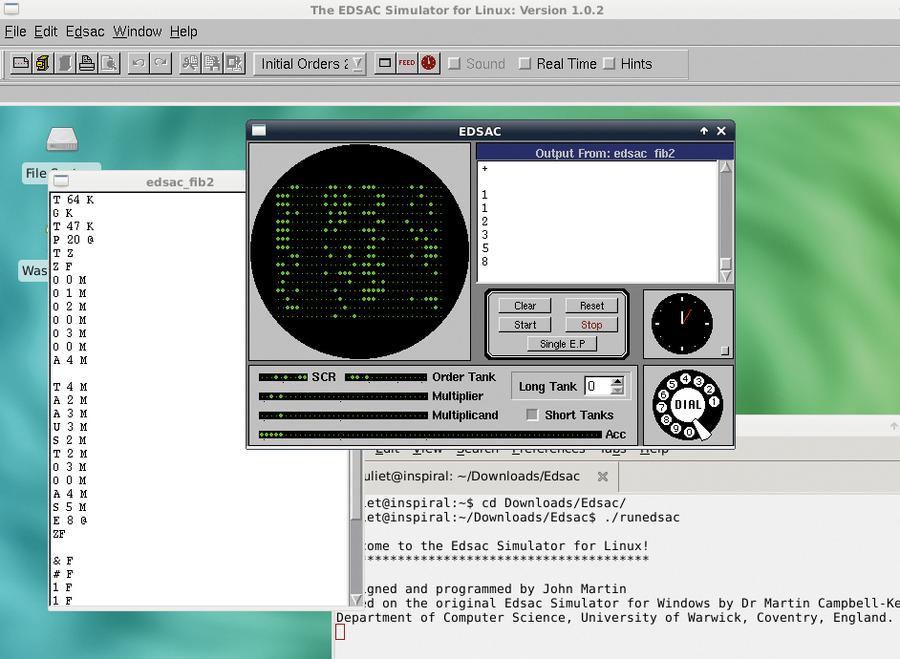Close the terminal tab with X
Viewport: 900px width, 659px height.
coord(603,476)
